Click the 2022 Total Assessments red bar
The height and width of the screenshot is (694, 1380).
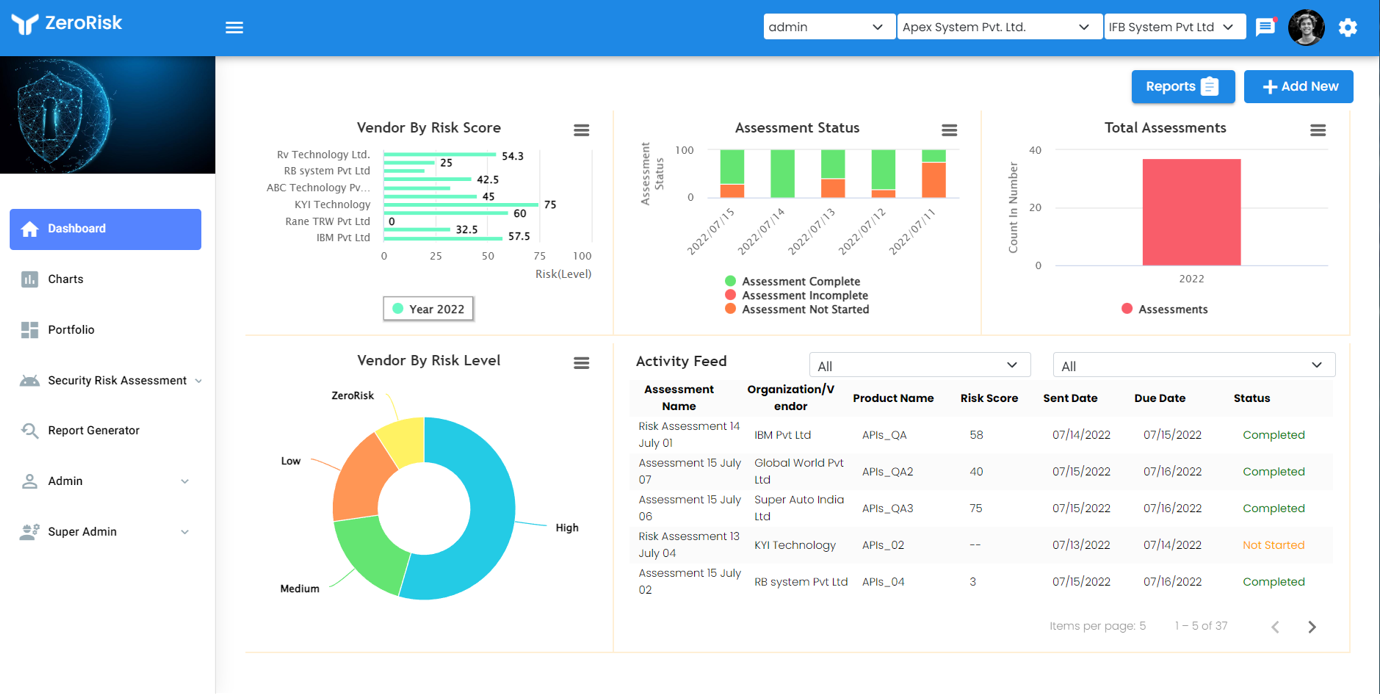click(1191, 212)
